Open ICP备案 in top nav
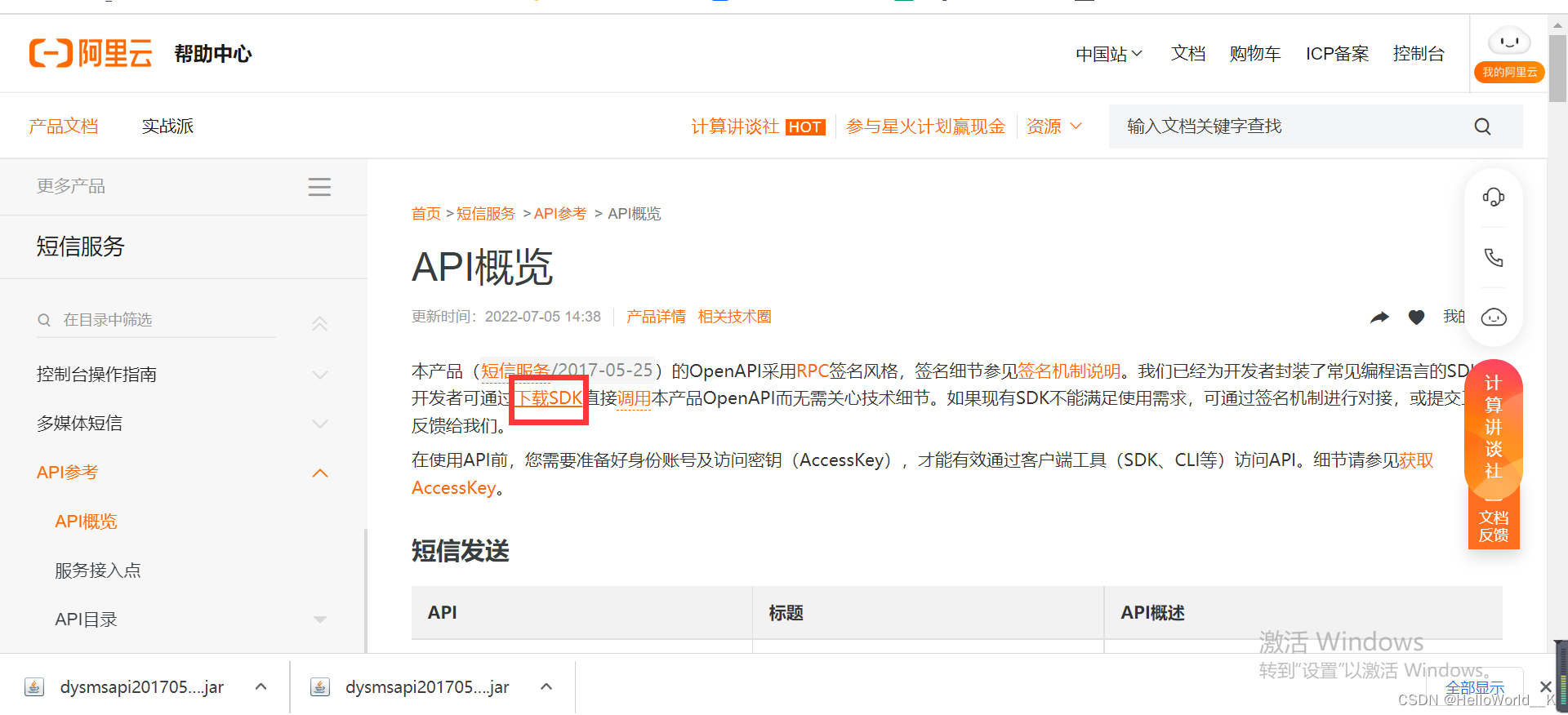Screen dimensions: 1568x715 (1337, 54)
